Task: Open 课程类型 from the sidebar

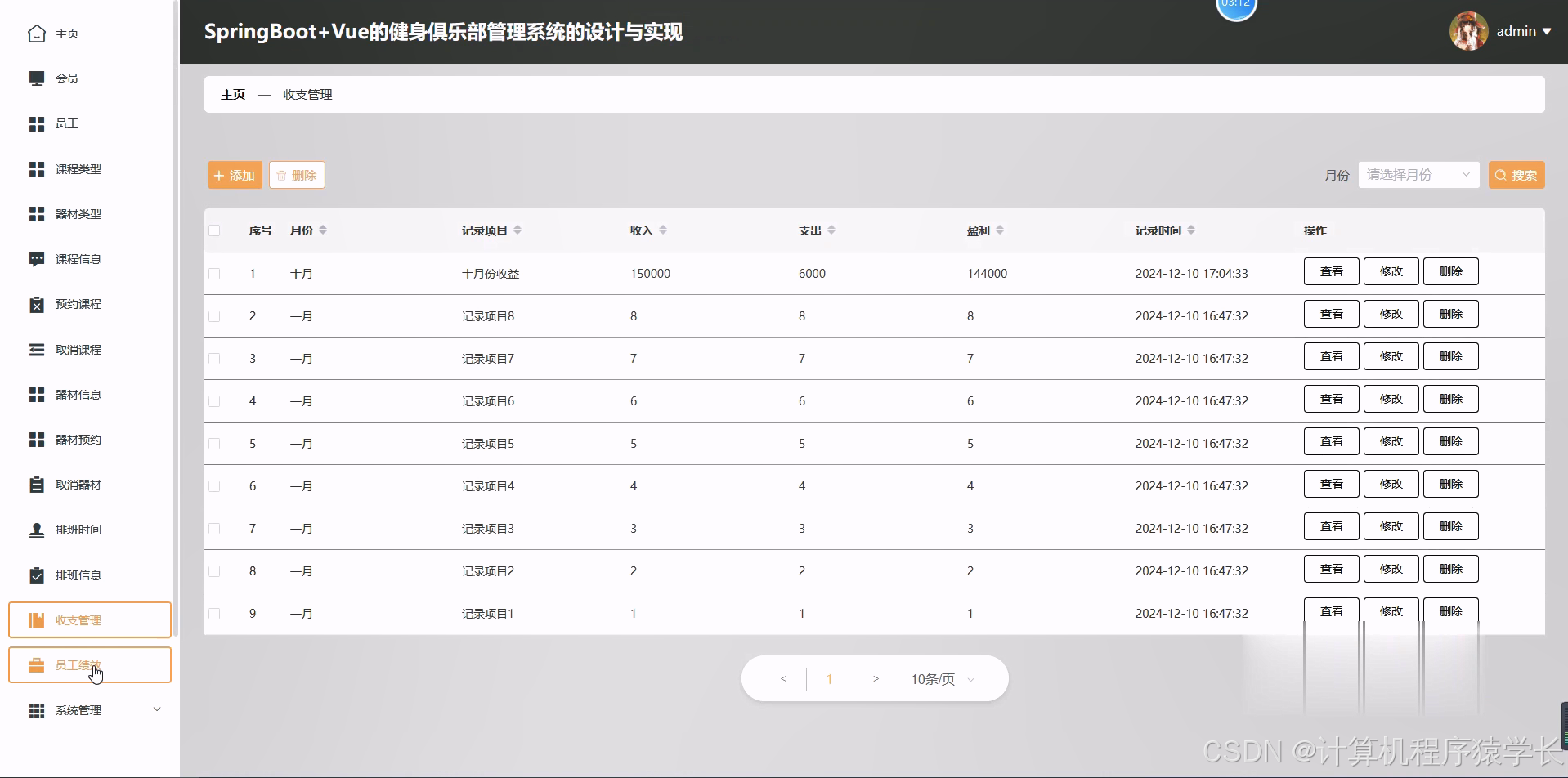Action: point(78,169)
